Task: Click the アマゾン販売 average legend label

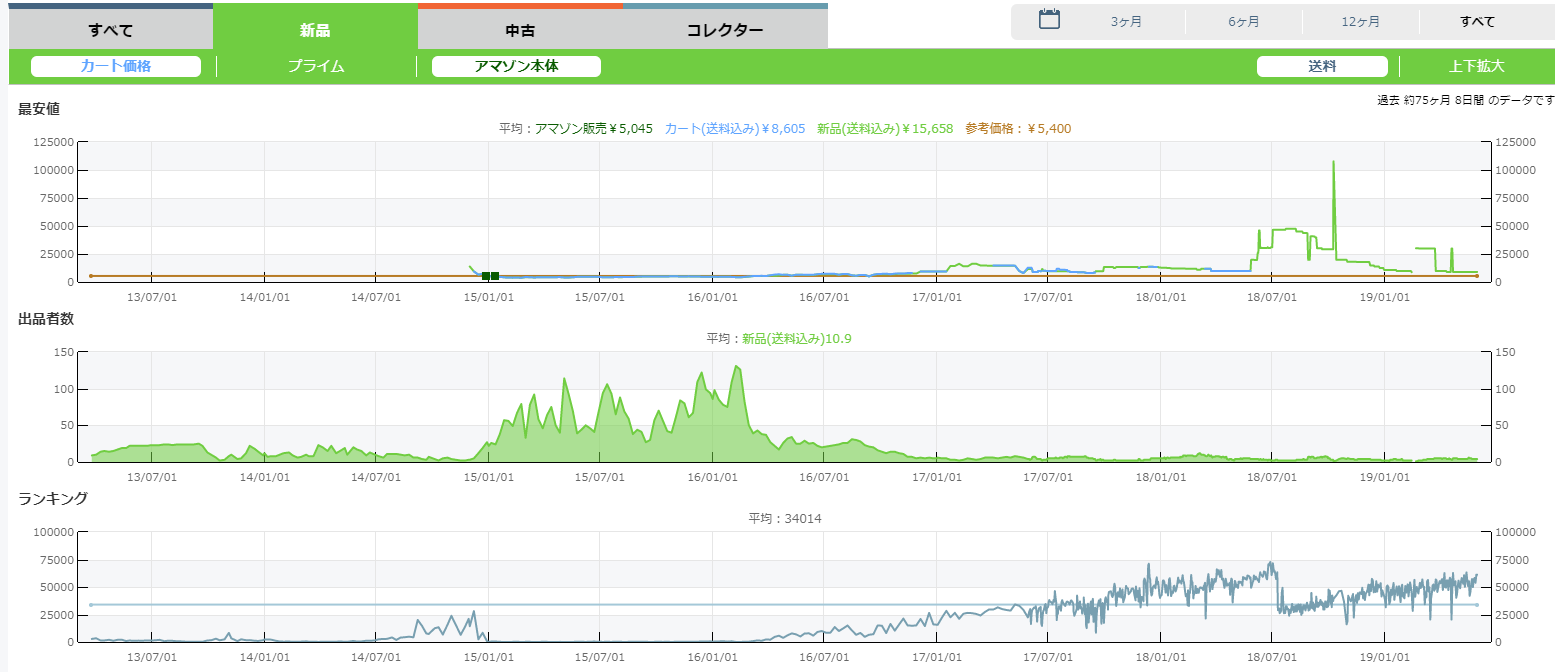Action: (593, 129)
